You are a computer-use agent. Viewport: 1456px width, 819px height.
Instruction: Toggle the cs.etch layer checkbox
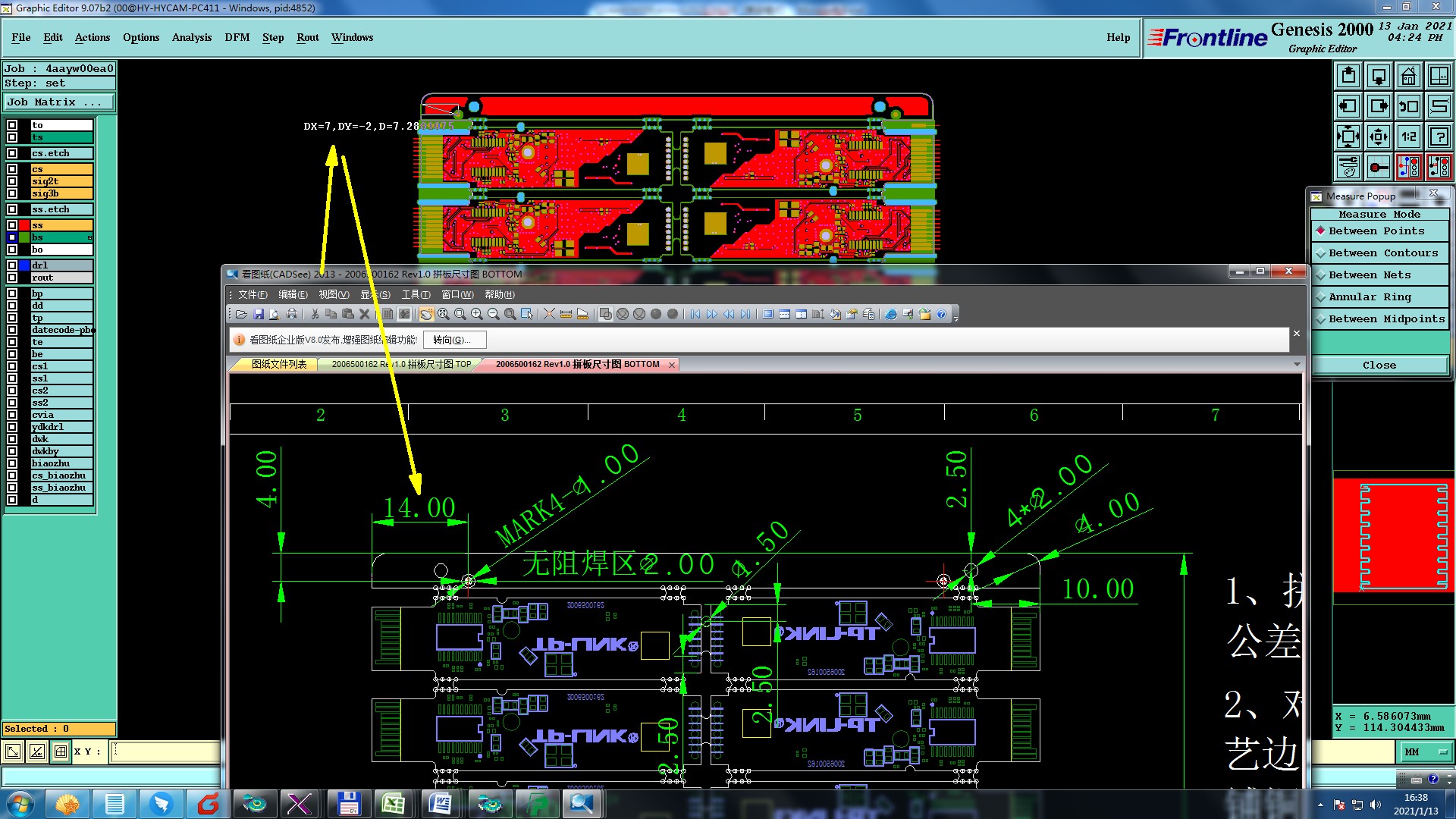pos(12,153)
